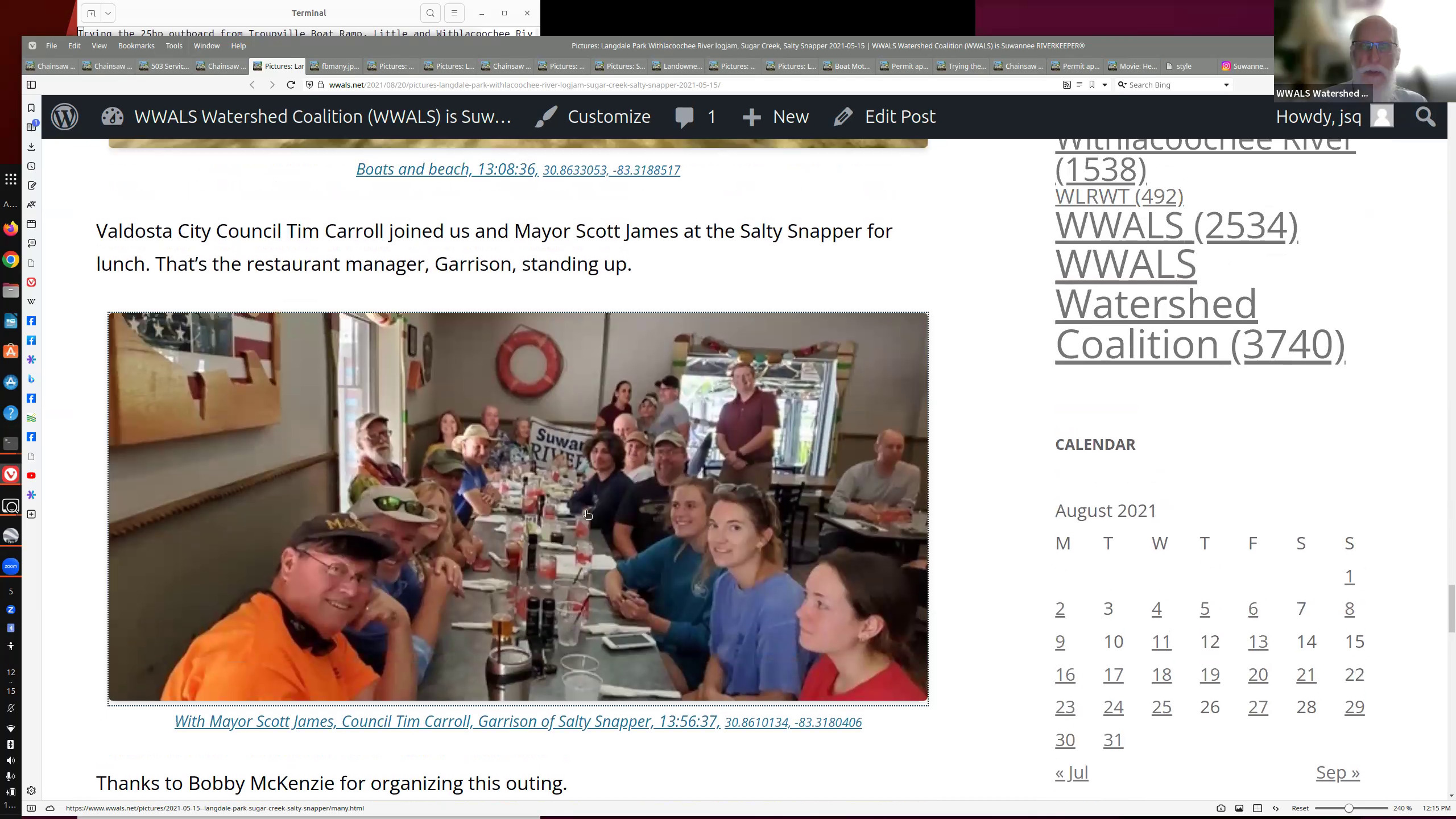This screenshot has width=1456, height=819.
Task: Open the View menu
Action: click(x=99, y=45)
